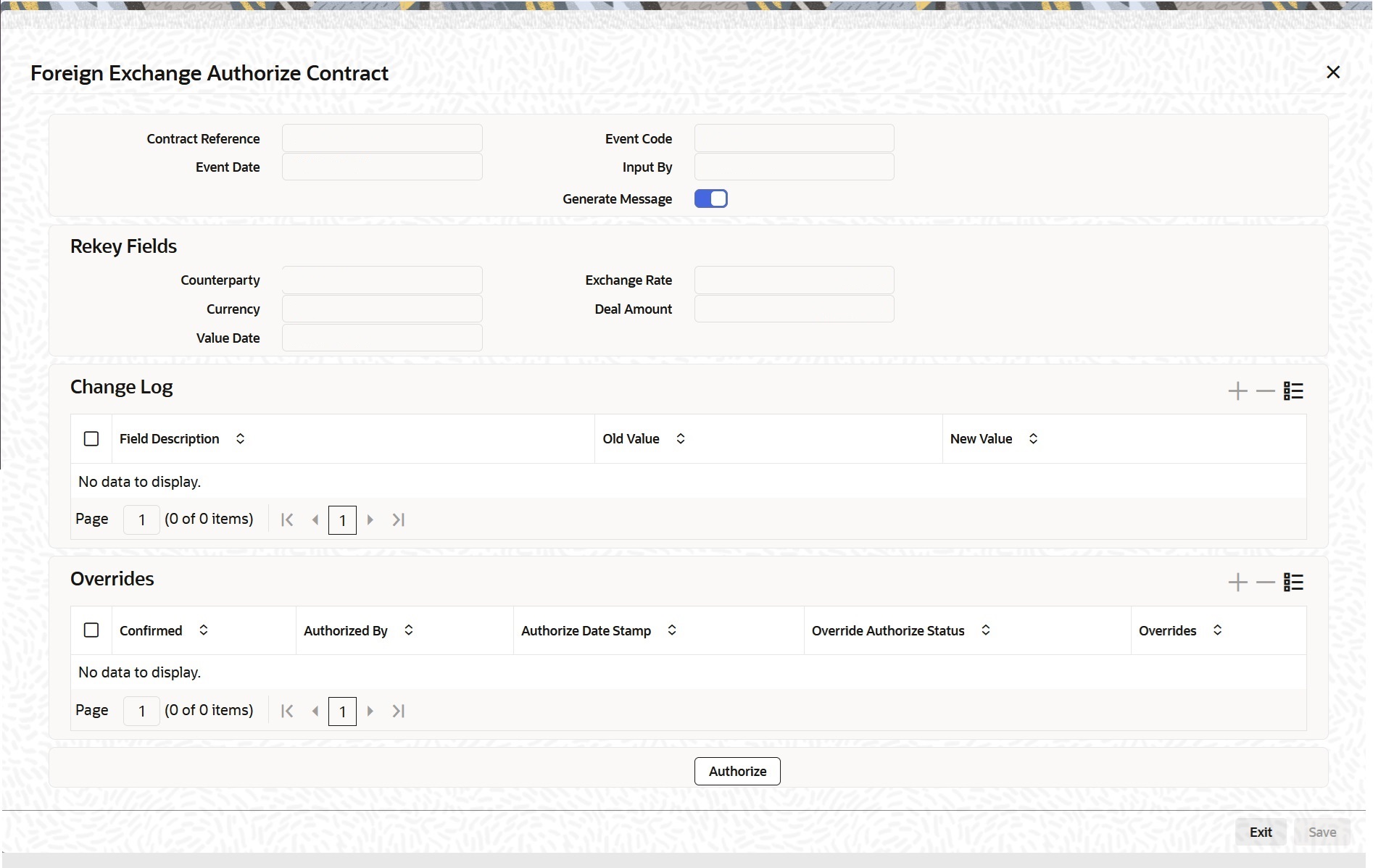Toggle Generate Message switch
The image size is (1394, 868).
(710, 199)
